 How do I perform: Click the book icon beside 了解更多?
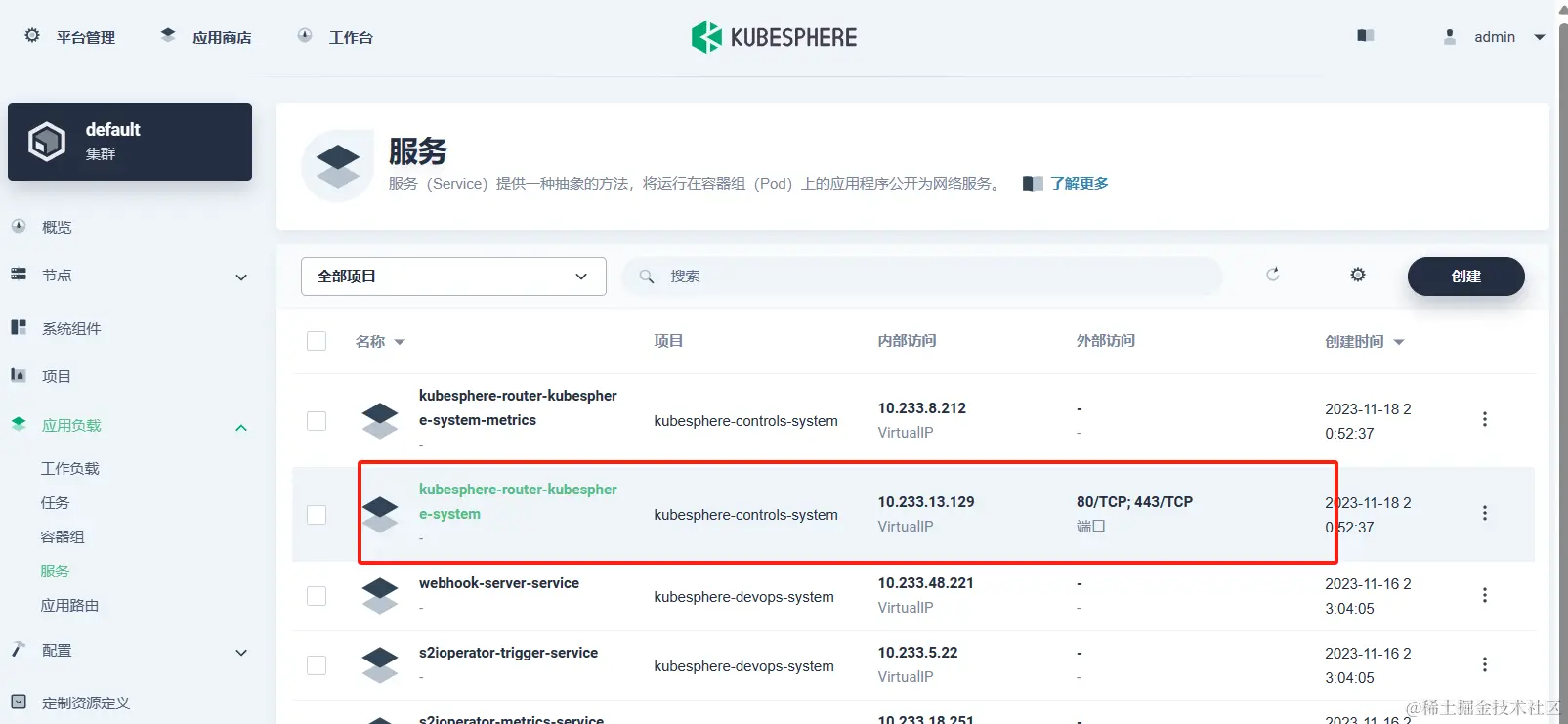click(x=1033, y=184)
